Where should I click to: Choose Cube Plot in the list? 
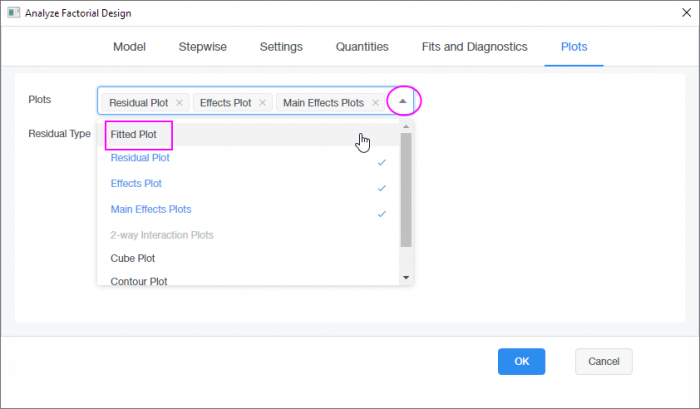(x=132, y=258)
